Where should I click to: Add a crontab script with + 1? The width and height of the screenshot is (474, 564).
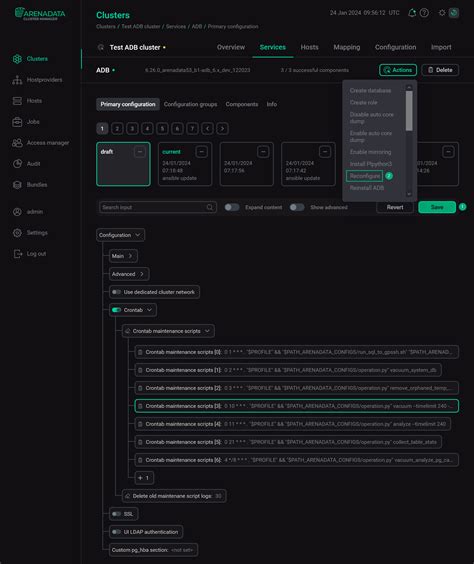click(144, 478)
